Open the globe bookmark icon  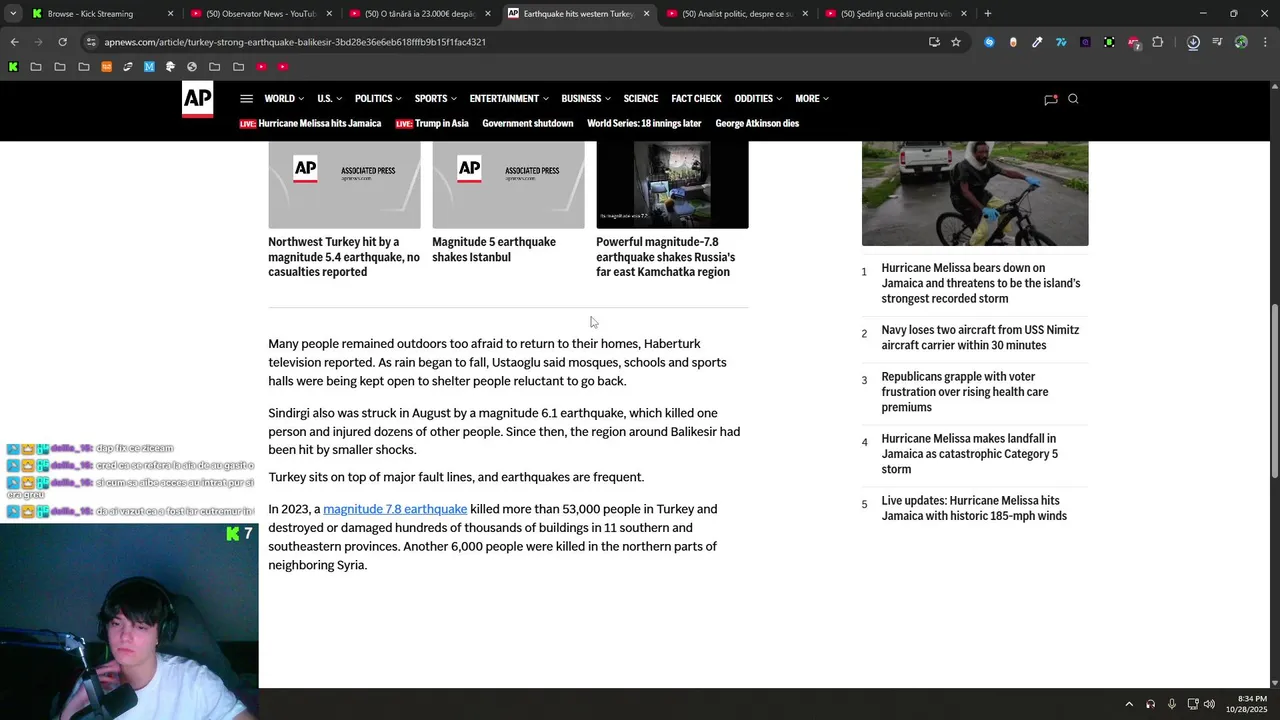pyautogui.click(x=192, y=67)
